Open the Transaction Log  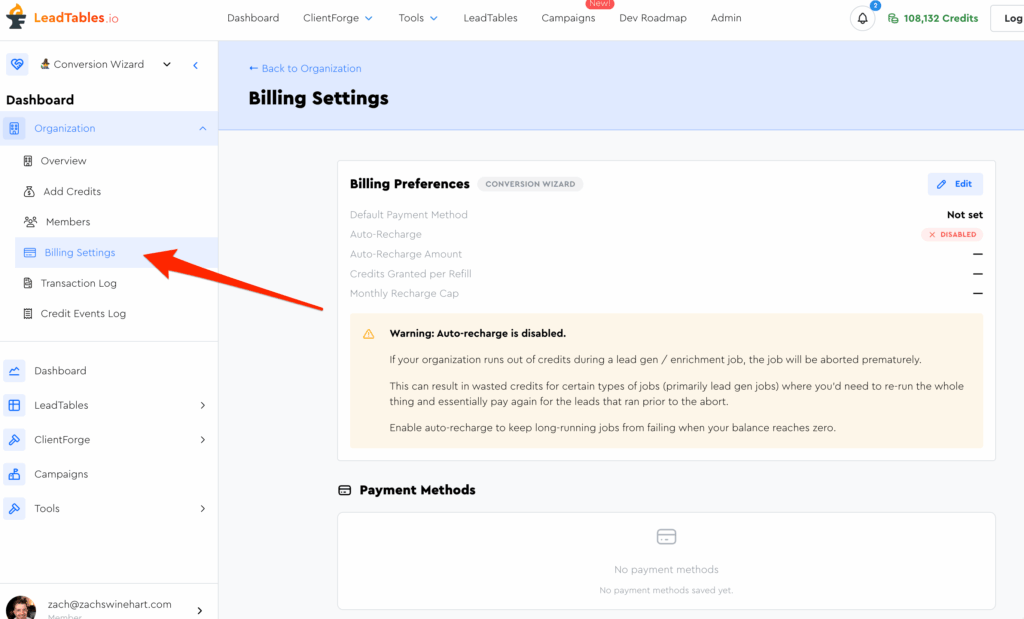pos(78,283)
